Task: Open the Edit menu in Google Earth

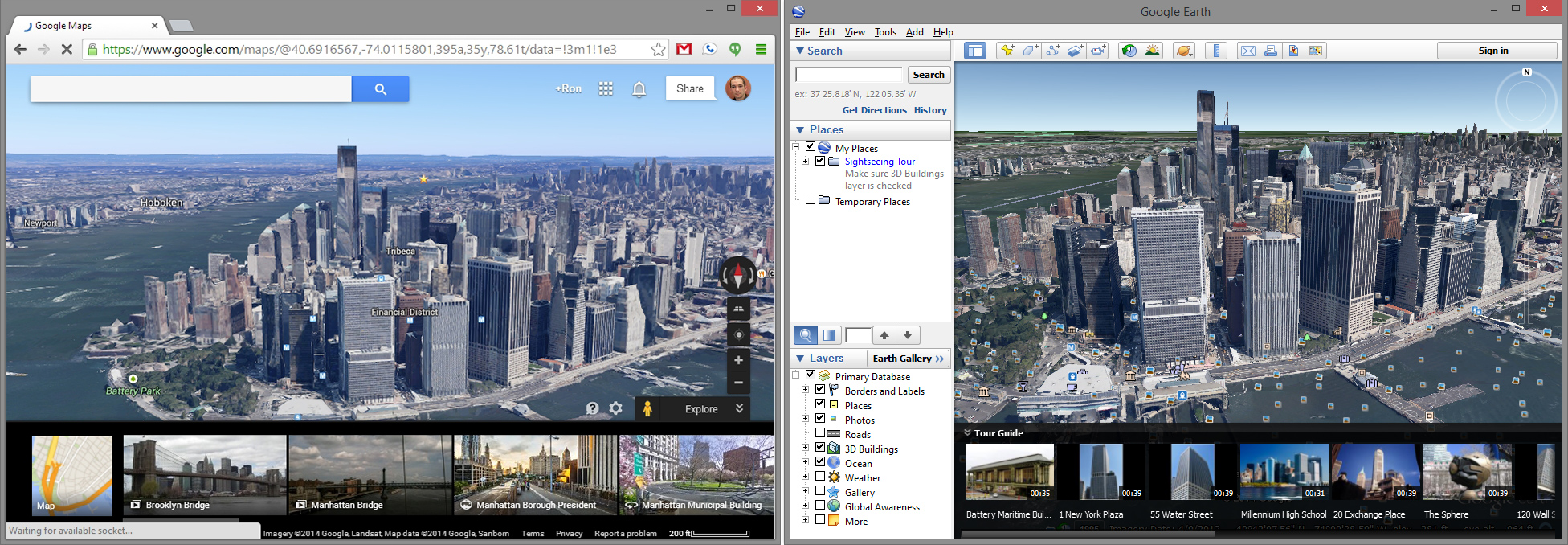Action: coord(827,32)
